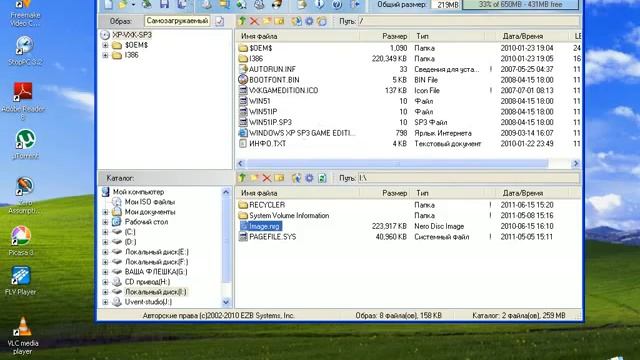Select the RECYCLER folder in catalog list
The image size is (640, 360).
(x=267, y=205)
